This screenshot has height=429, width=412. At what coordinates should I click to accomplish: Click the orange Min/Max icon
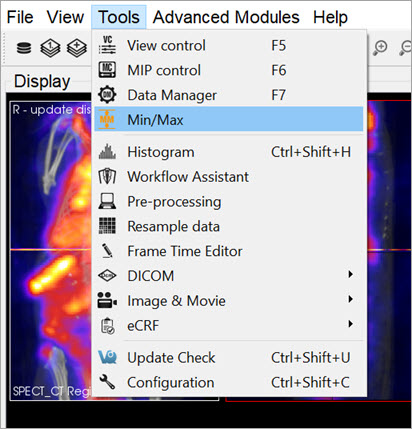[x=107, y=119]
